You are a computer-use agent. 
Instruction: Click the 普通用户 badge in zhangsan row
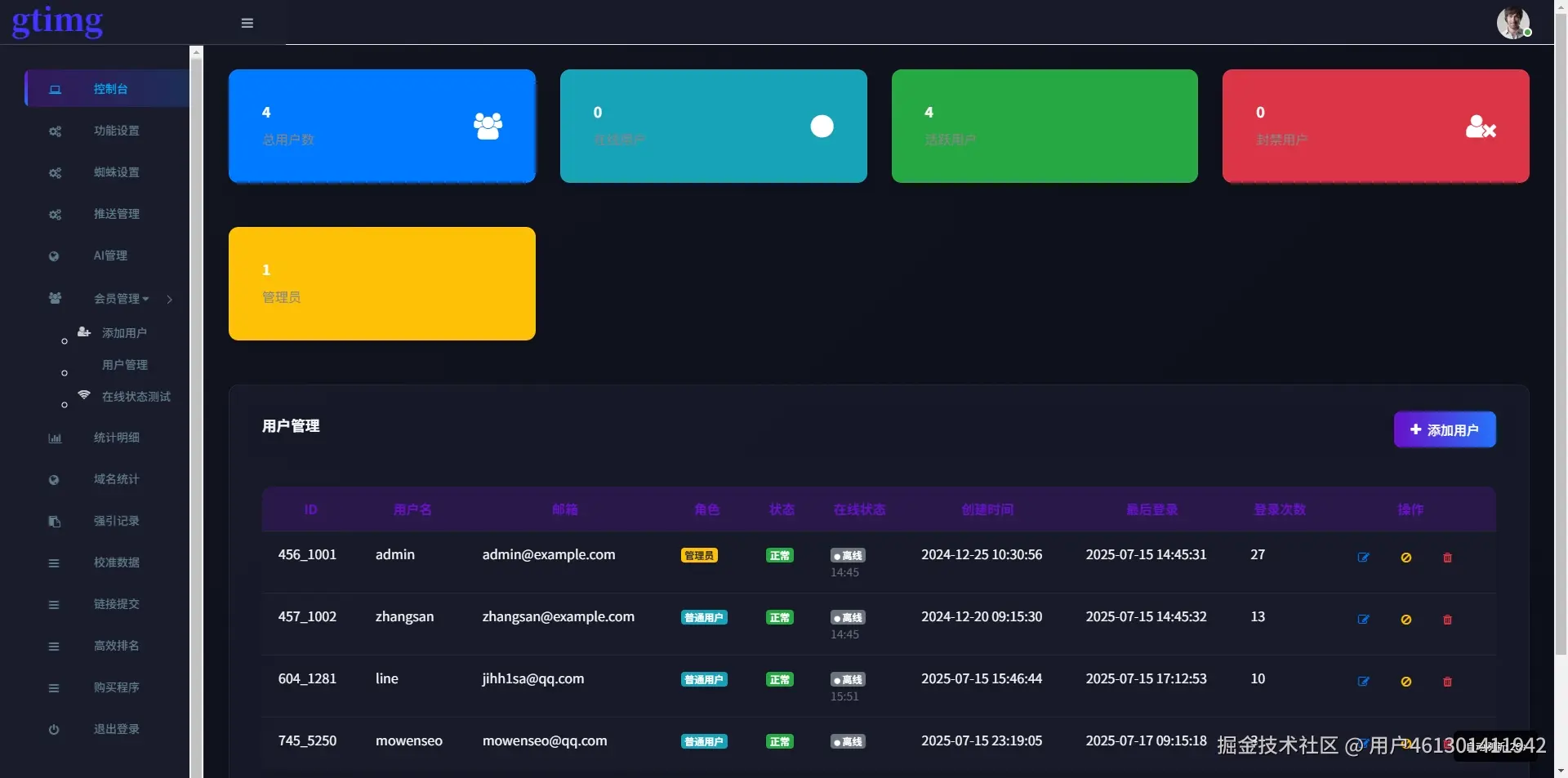pos(704,617)
